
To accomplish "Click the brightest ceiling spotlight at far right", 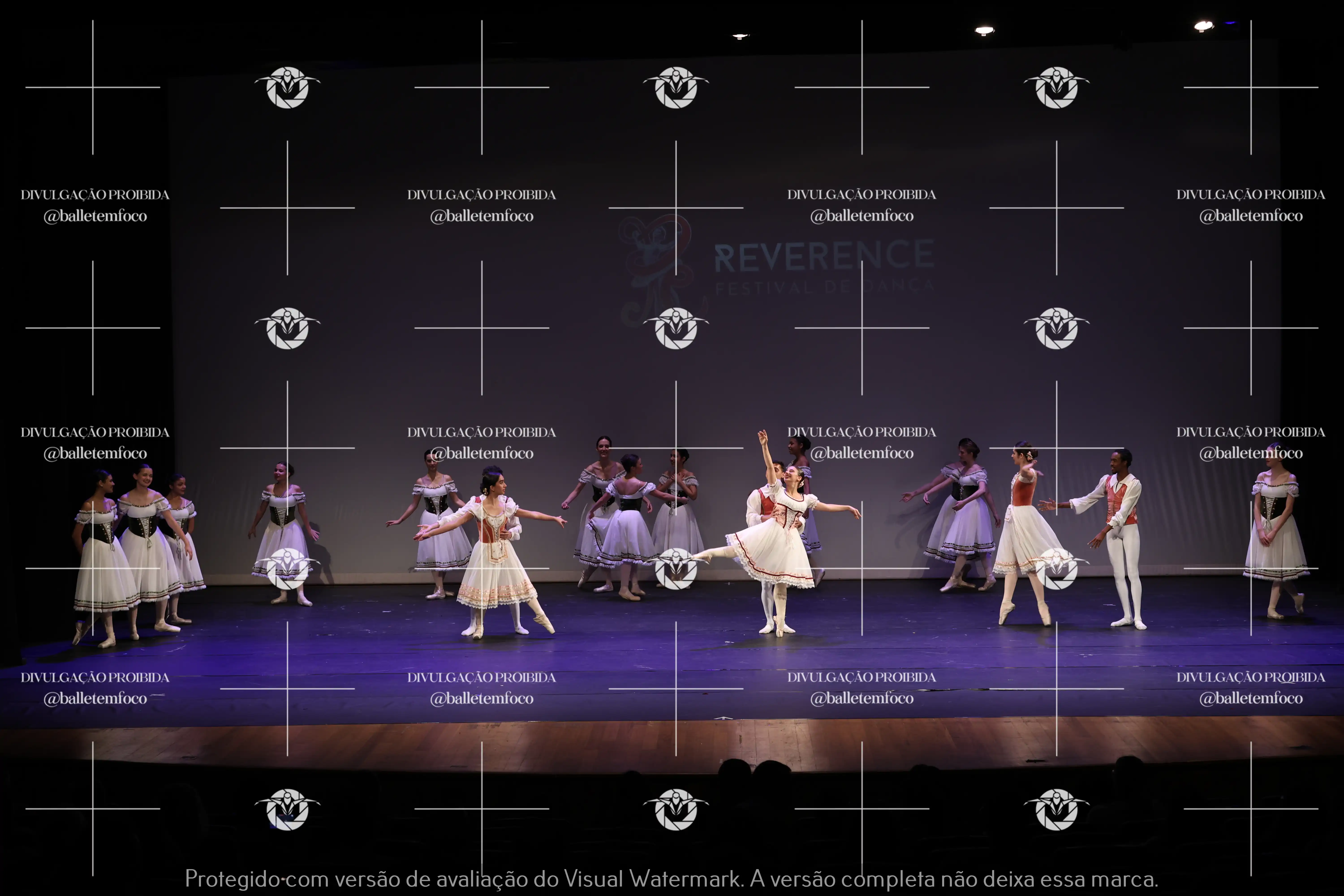I will click(1203, 26).
